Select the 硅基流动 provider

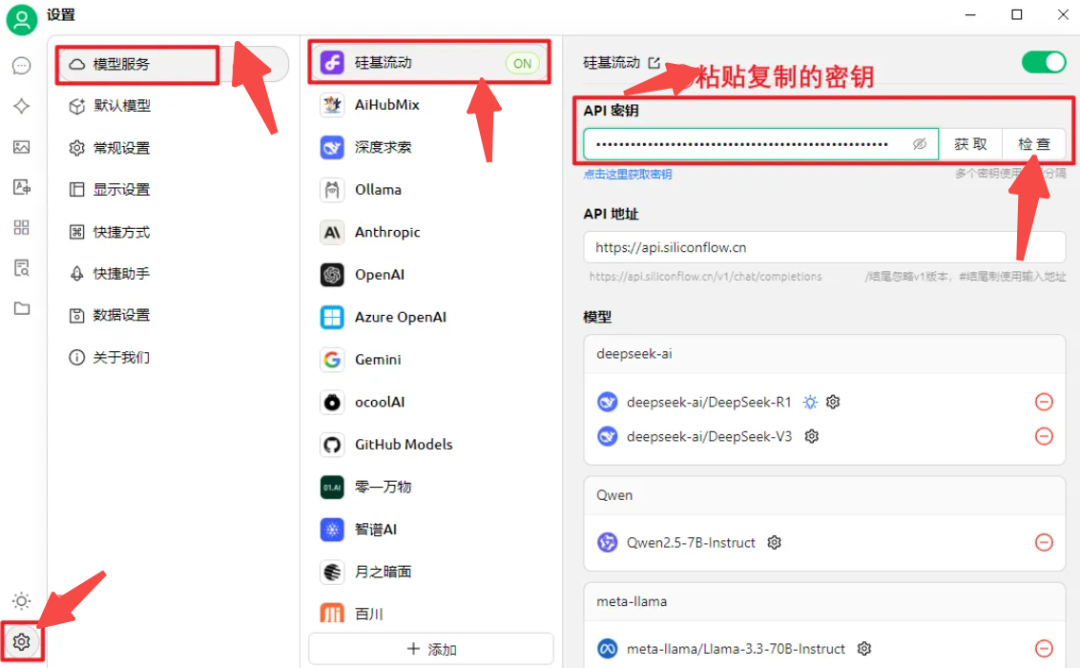[430, 63]
